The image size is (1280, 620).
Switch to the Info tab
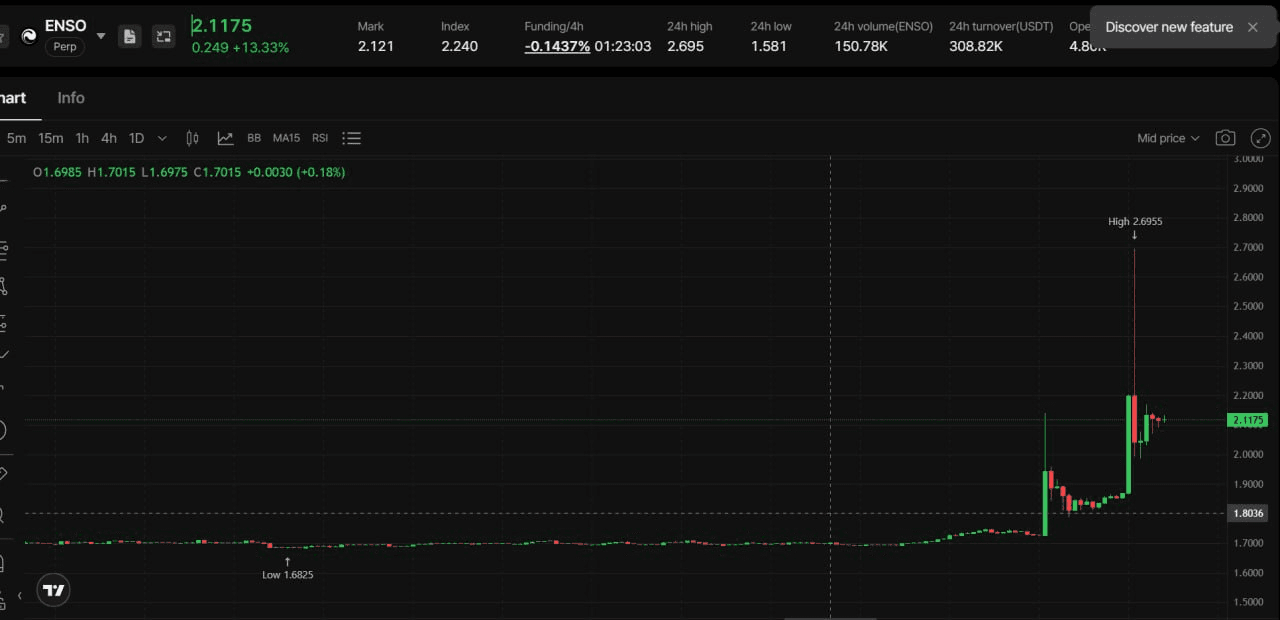click(x=71, y=98)
